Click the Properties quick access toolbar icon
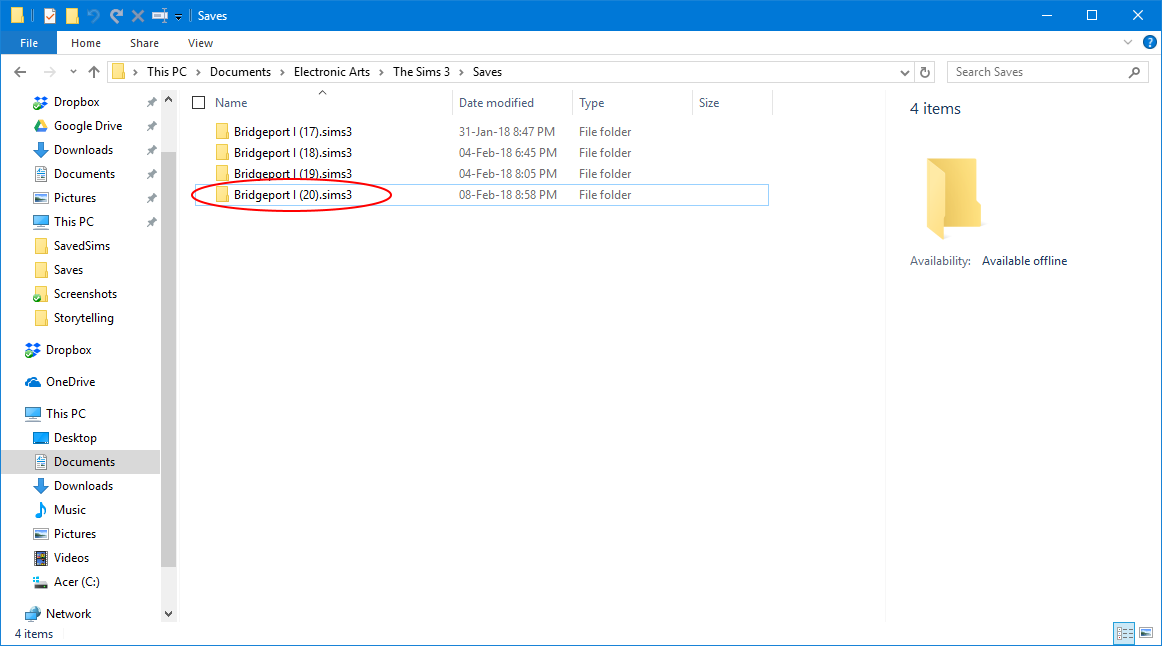 pyautogui.click(x=50, y=16)
